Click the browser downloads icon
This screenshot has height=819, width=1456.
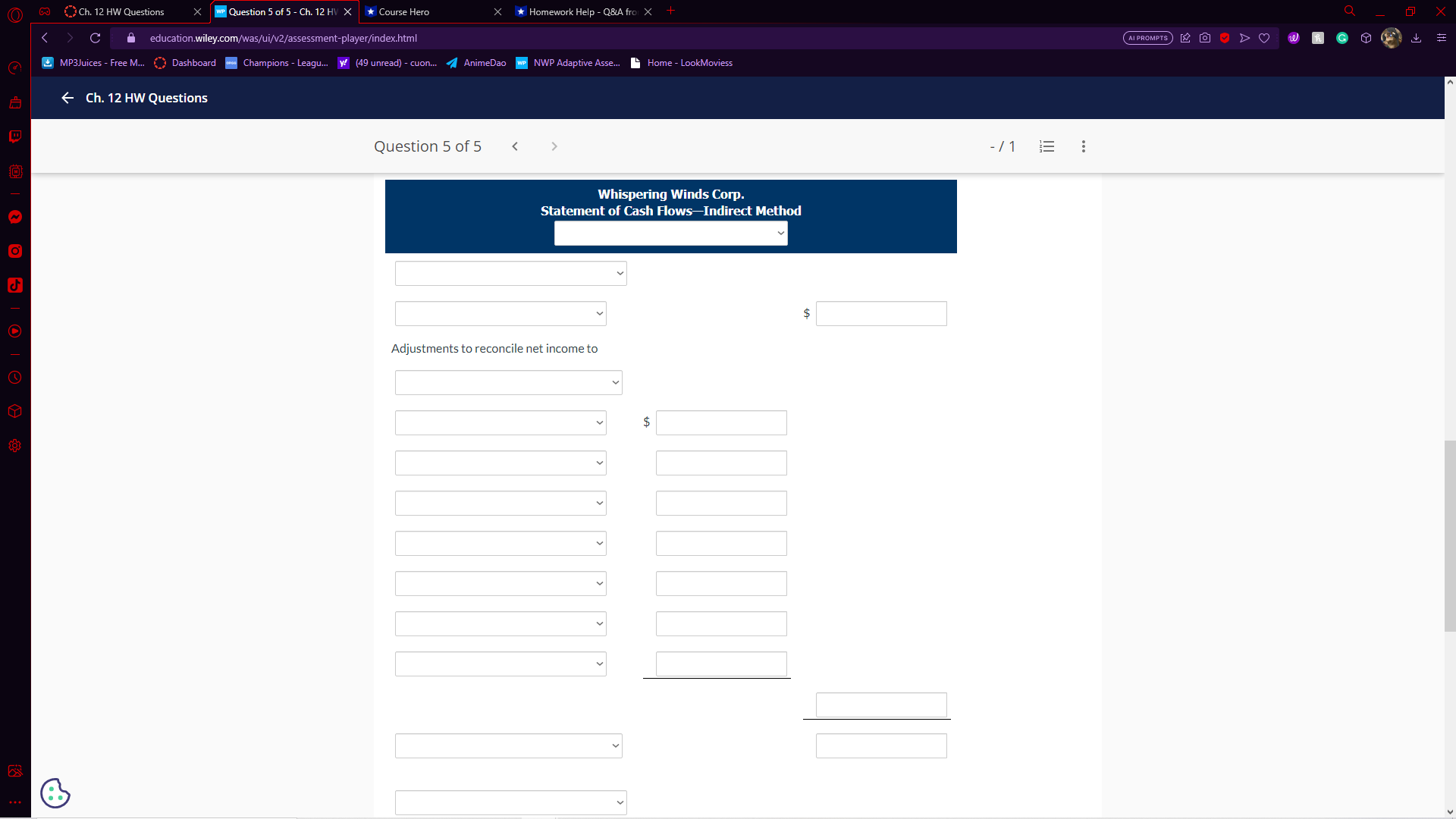1416,38
